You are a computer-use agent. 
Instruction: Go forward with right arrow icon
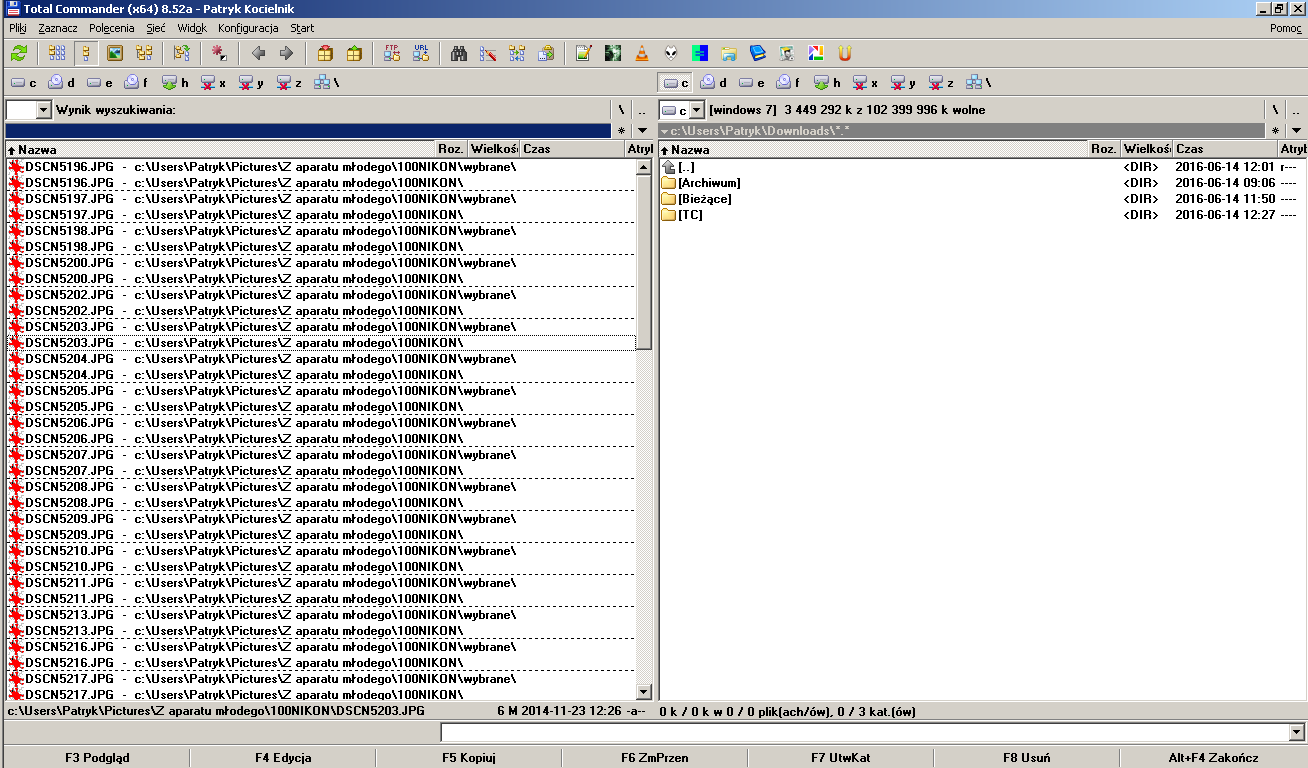coord(286,53)
